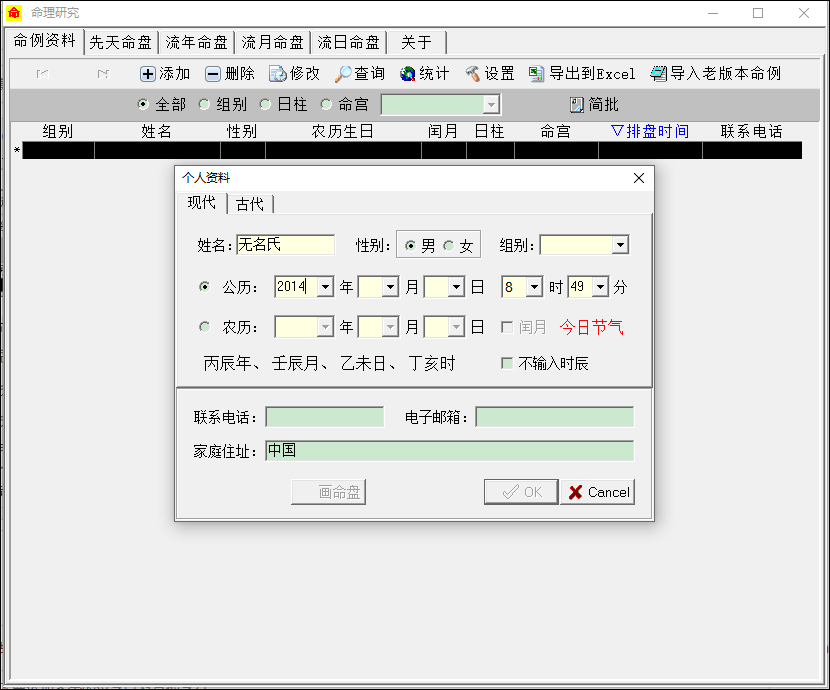Click 导出到Excel export icon

(536, 74)
